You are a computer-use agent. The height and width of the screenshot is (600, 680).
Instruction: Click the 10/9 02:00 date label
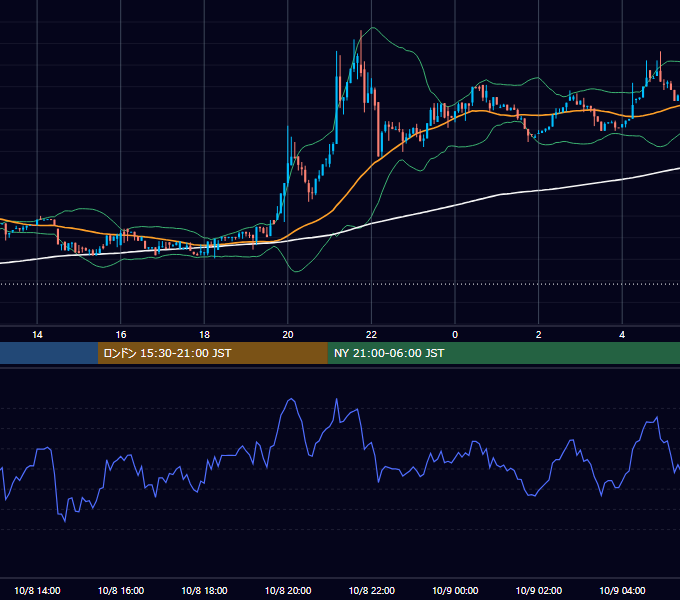[x=539, y=590]
